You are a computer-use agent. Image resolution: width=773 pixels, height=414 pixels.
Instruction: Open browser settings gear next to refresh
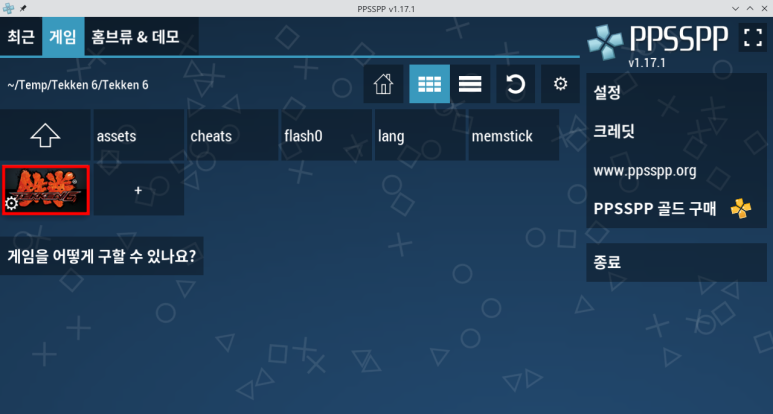pos(561,84)
